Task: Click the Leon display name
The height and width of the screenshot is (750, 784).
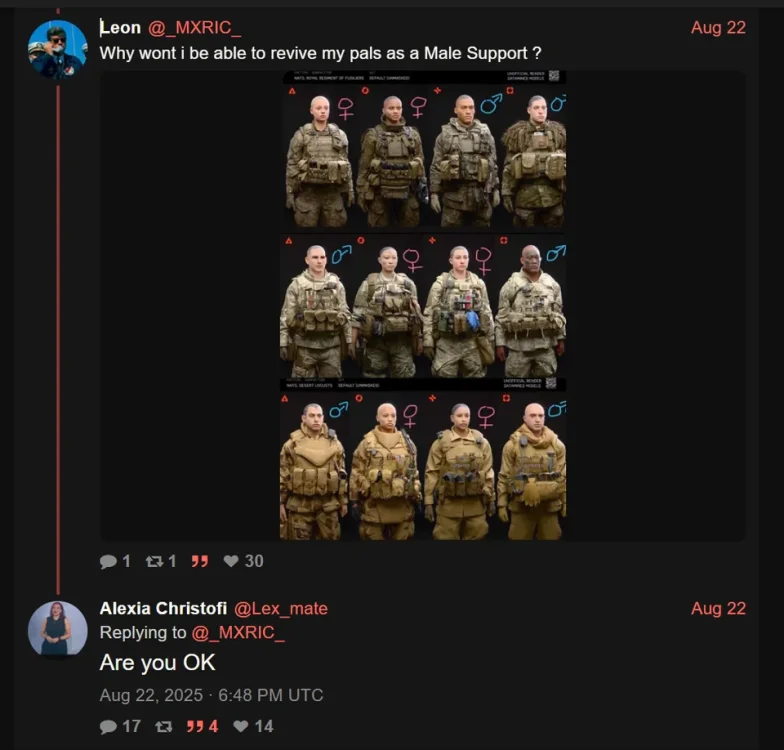Action: pyautogui.click(x=120, y=28)
